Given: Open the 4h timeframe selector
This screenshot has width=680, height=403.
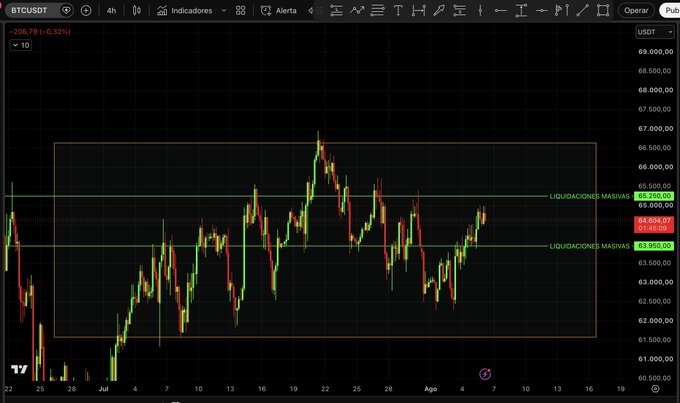Looking at the screenshot, I should pyautogui.click(x=111, y=10).
